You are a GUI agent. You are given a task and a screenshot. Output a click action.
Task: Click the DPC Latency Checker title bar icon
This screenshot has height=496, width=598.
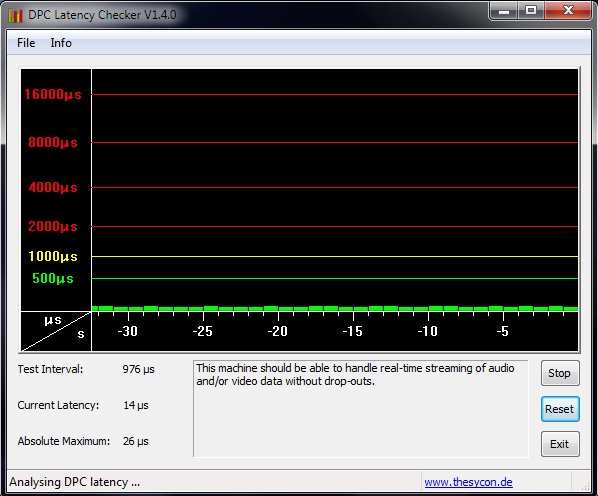16,15
